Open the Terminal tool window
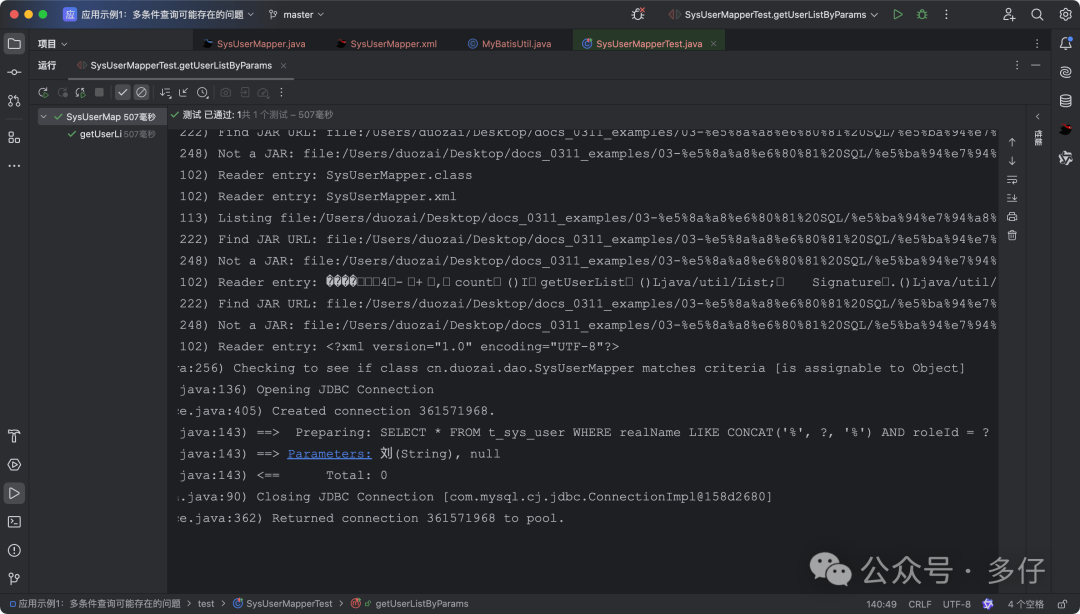1080x614 pixels. [x=14, y=522]
